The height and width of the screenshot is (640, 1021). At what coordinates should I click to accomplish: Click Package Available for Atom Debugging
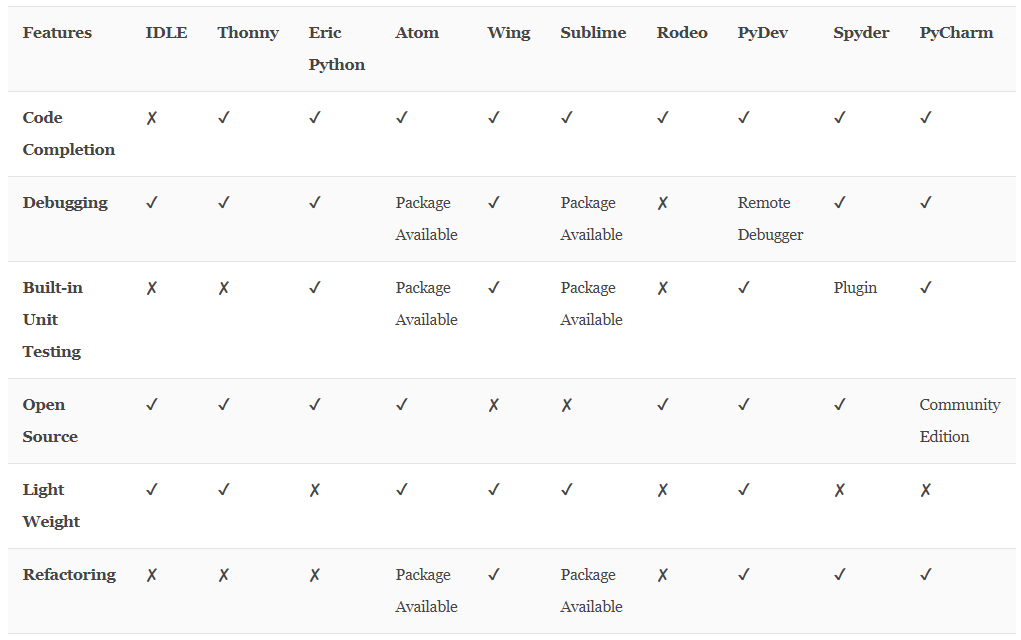coord(427,219)
